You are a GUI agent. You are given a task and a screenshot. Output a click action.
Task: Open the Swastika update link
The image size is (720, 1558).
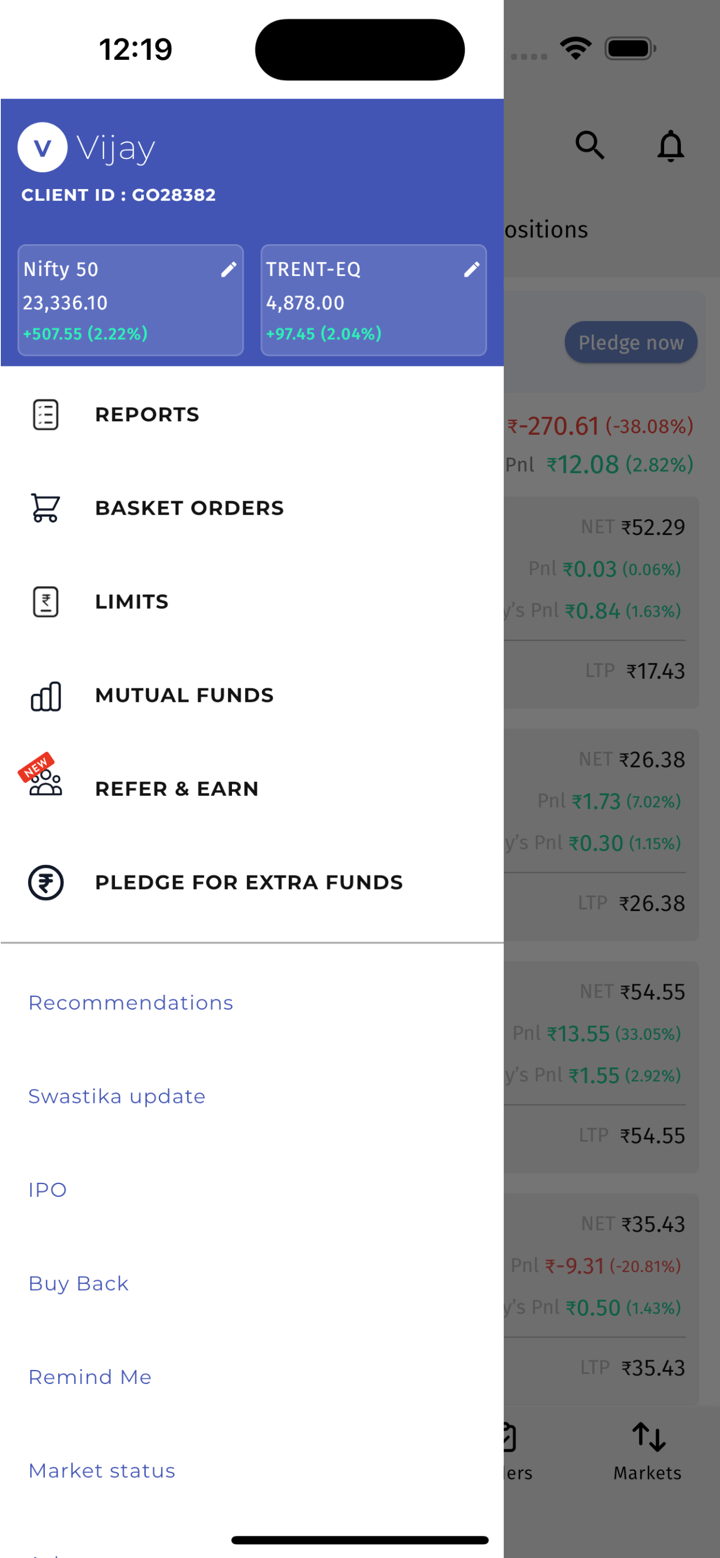116,1097
